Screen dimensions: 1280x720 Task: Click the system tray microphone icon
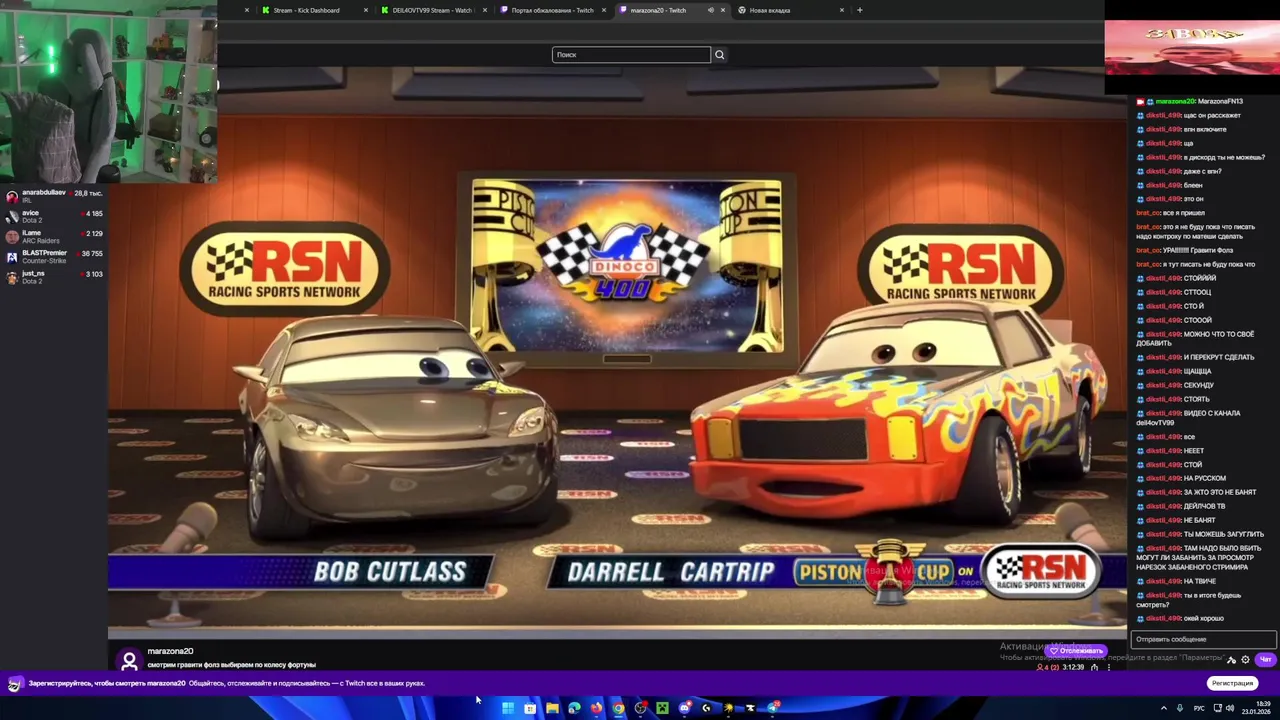click(1180, 708)
